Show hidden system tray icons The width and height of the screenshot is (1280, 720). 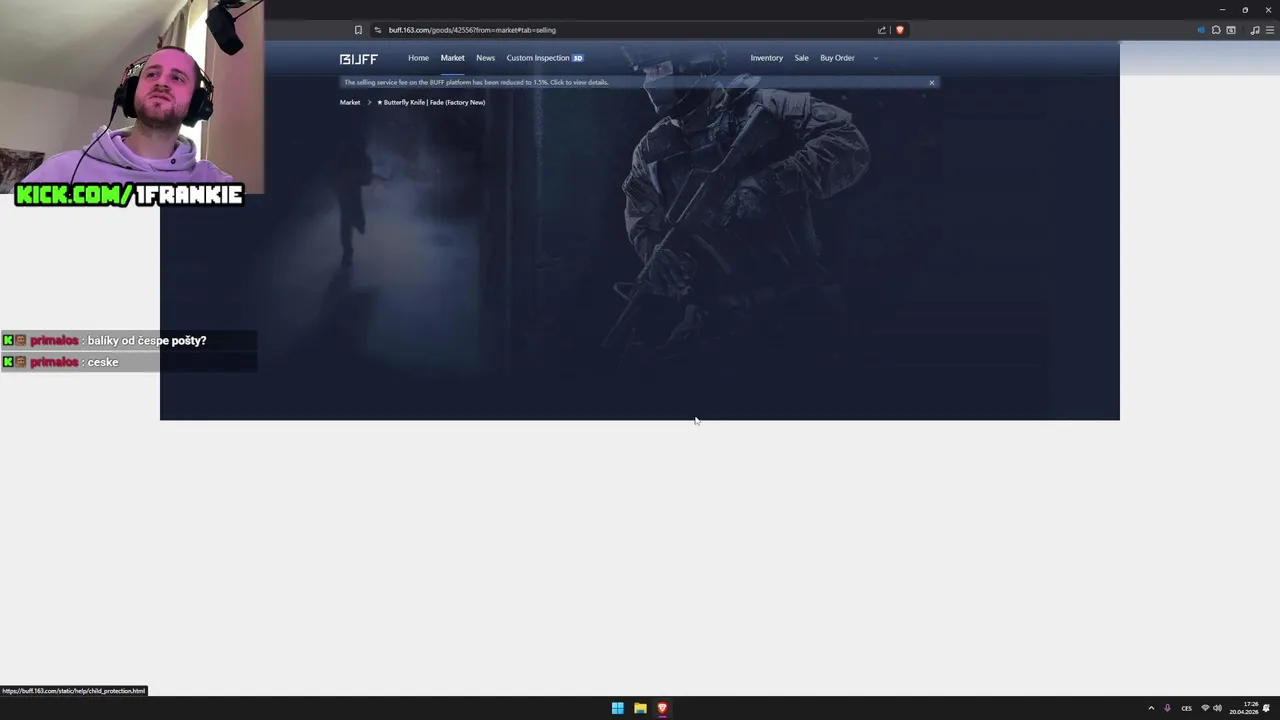pyautogui.click(x=1150, y=708)
